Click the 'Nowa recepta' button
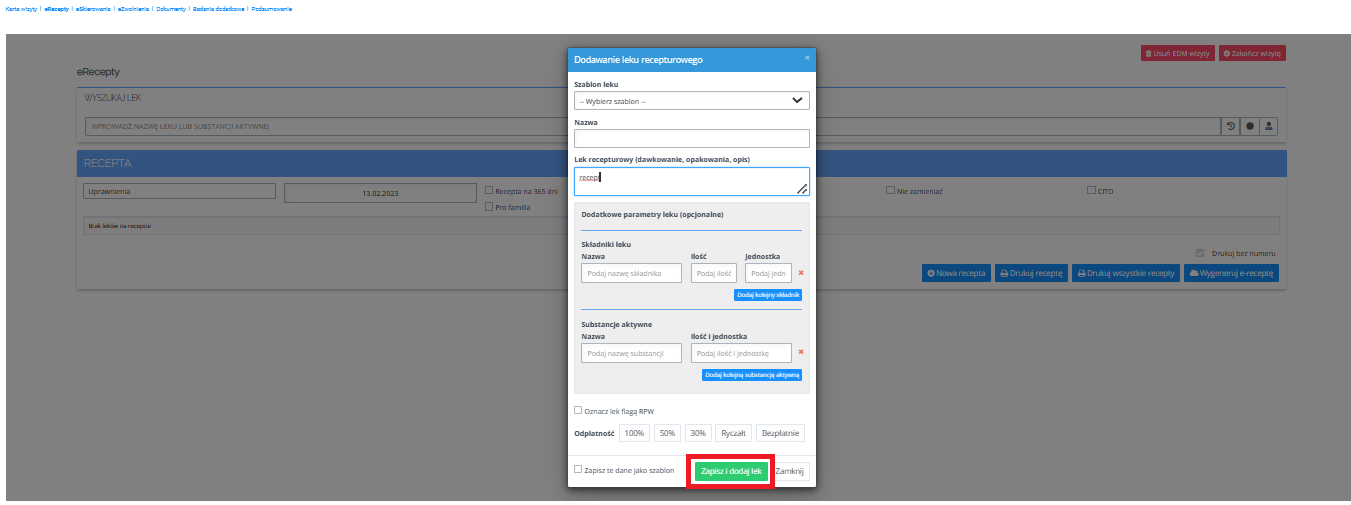The width and height of the screenshot is (1351, 505). click(956, 273)
